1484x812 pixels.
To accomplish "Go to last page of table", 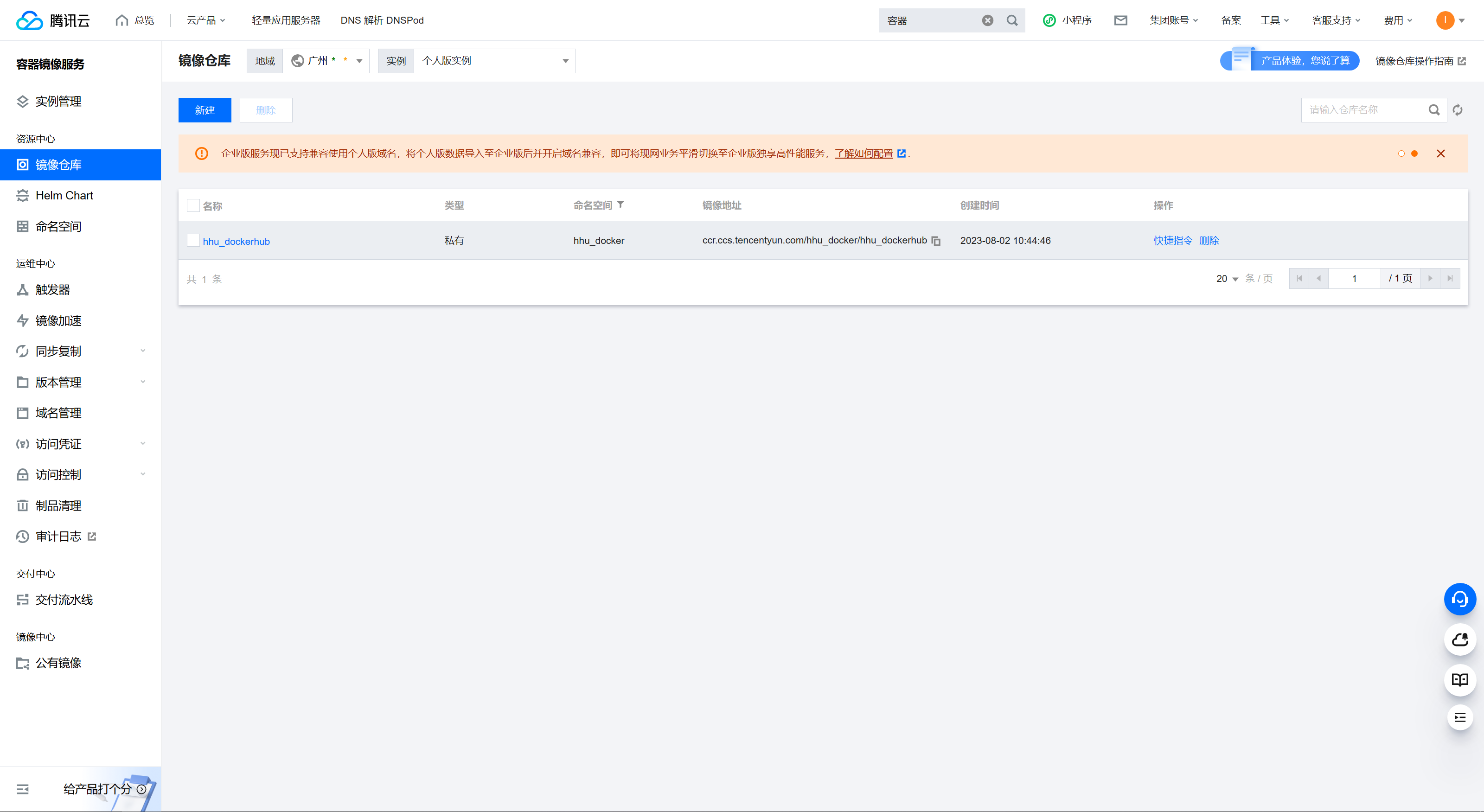I will click(x=1450, y=278).
